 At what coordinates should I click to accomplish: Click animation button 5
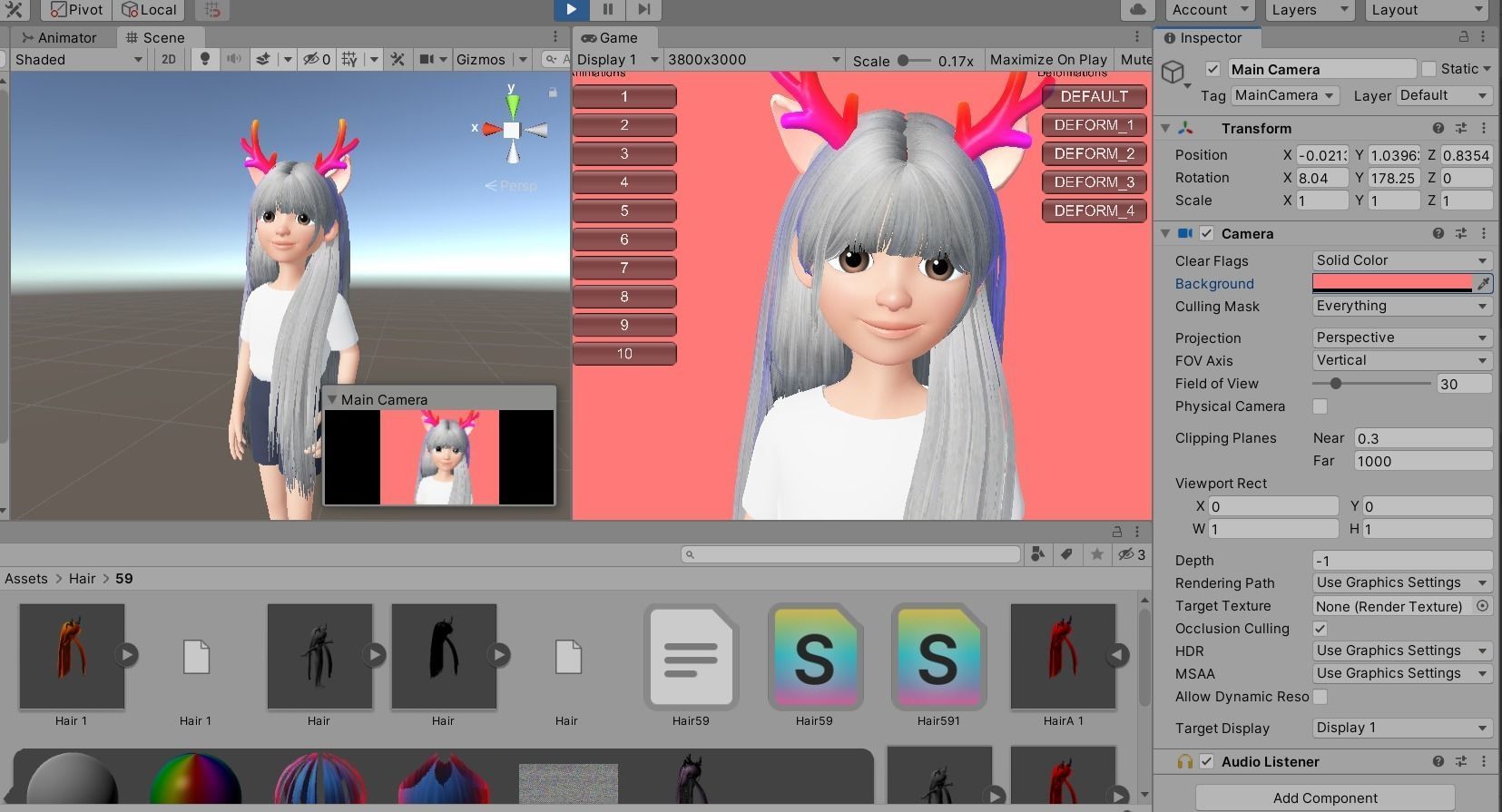point(624,210)
